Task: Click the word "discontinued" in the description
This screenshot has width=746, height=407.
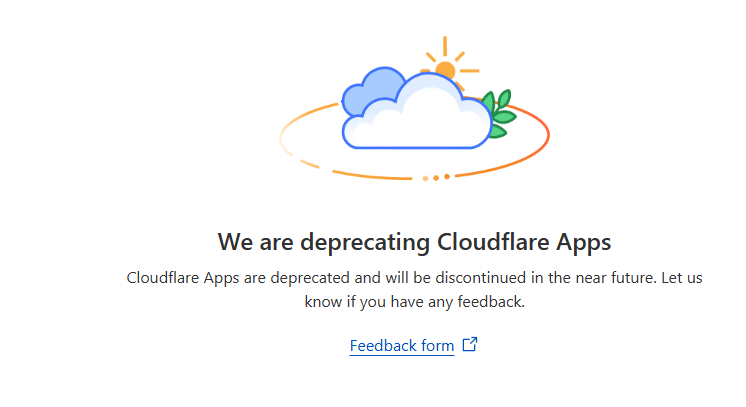Action: point(415,277)
